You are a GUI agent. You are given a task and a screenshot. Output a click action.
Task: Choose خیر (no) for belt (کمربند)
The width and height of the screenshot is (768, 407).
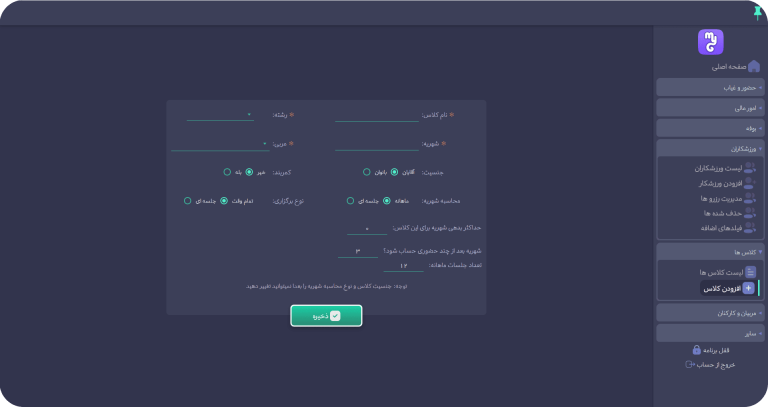click(249, 172)
